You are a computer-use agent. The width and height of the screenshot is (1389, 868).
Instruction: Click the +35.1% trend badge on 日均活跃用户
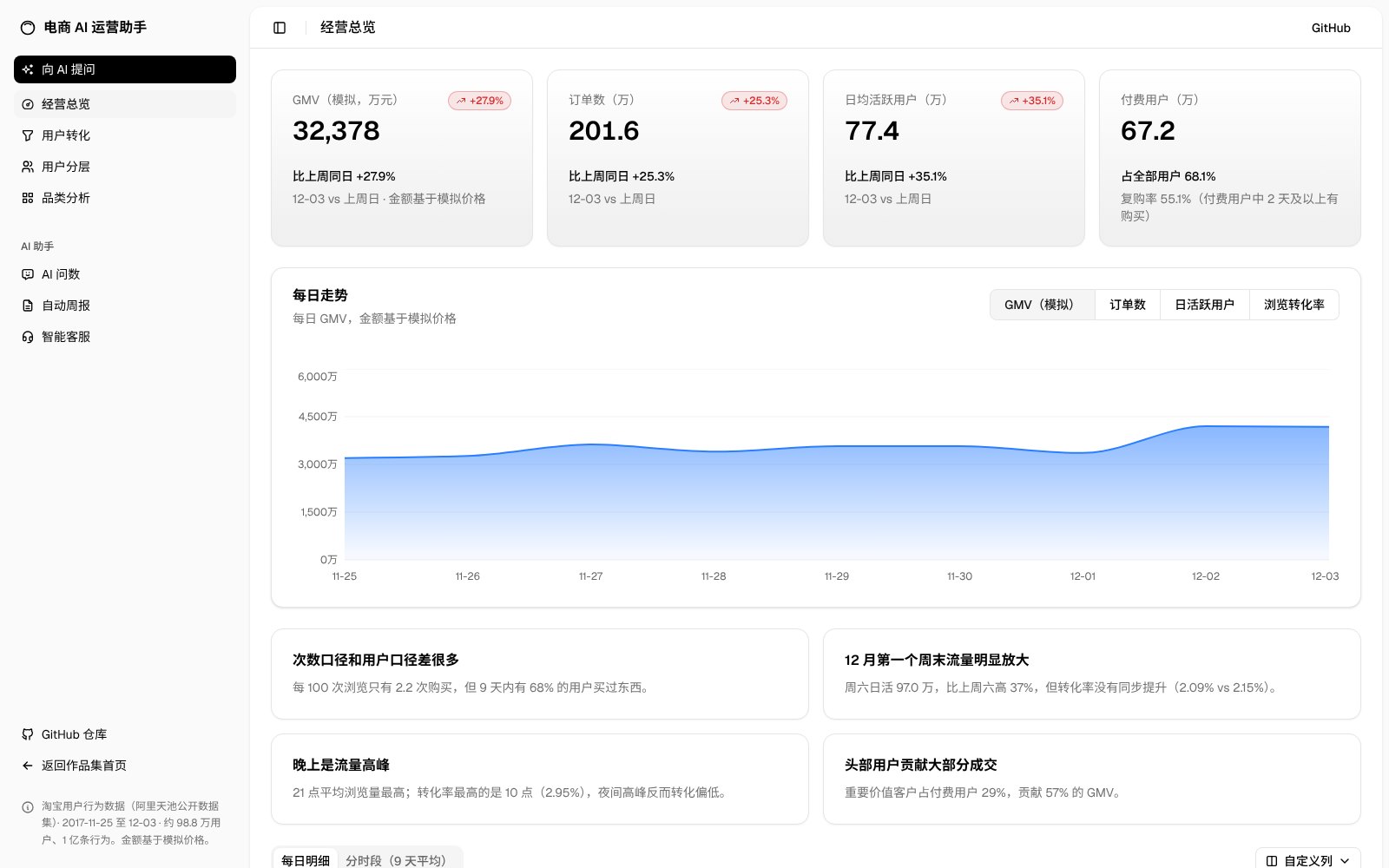[x=1032, y=101]
